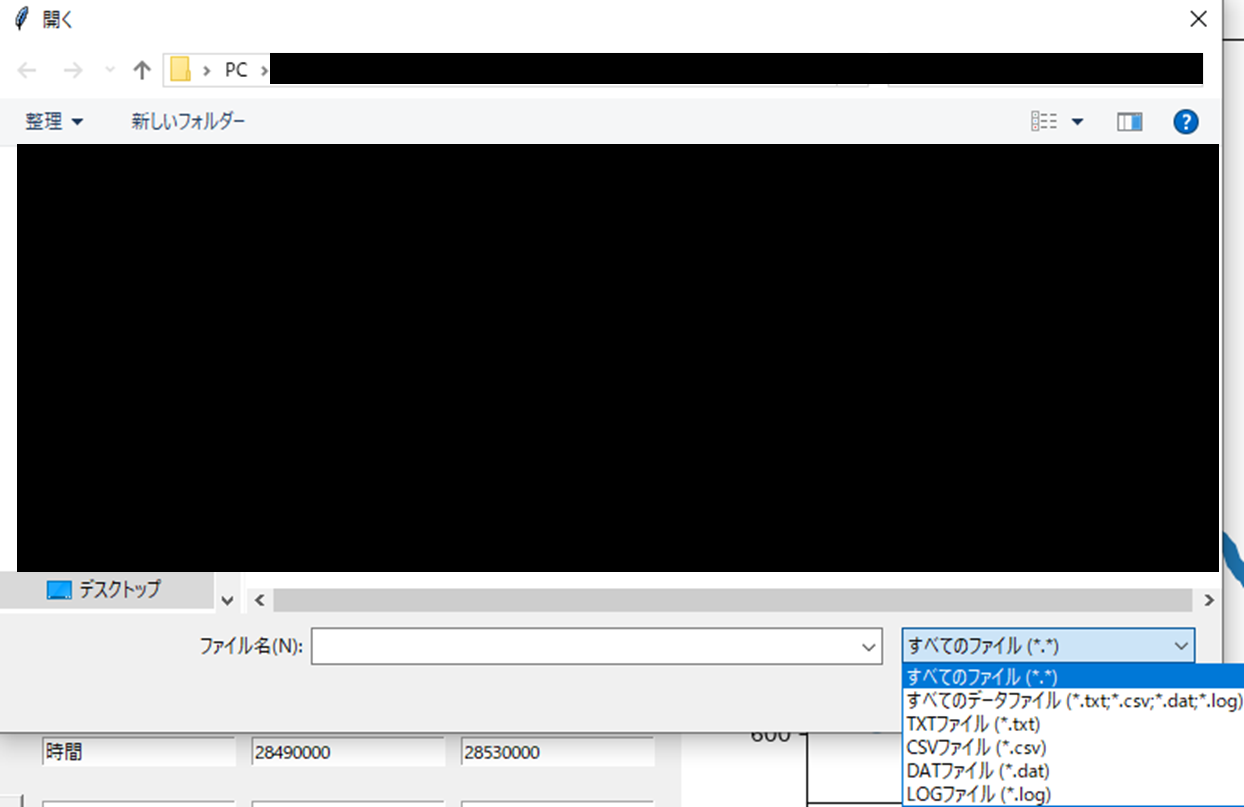Select デスクトップ in the navigation pane
The image size is (1244, 807).
108,589
